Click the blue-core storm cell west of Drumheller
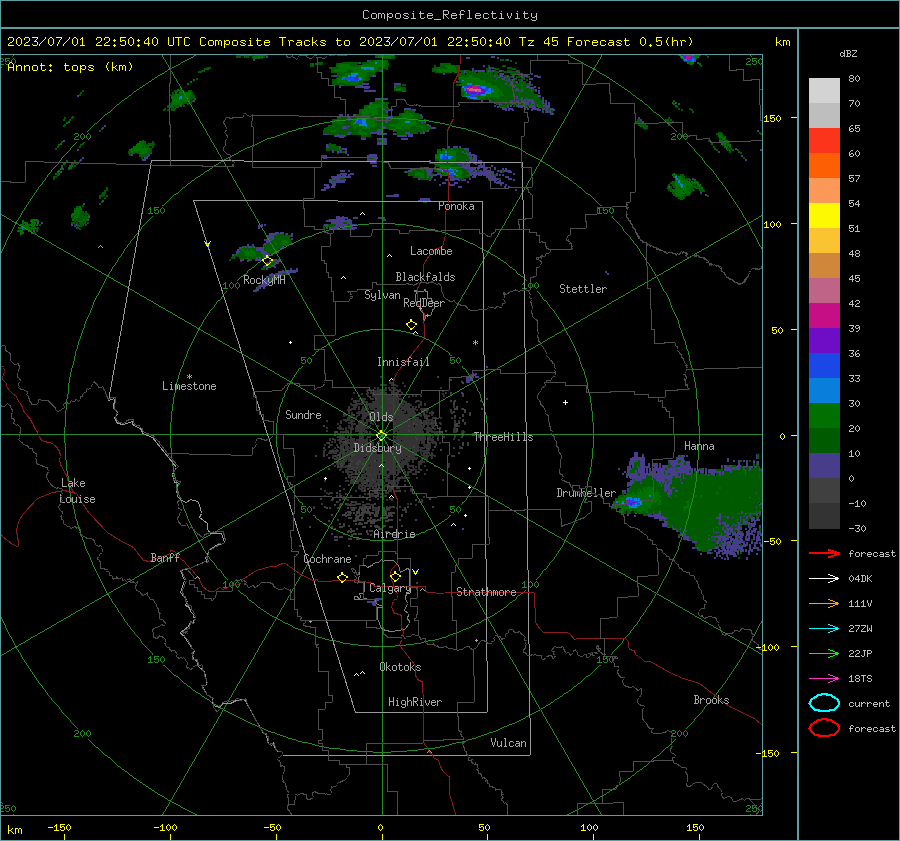The height and width of the screenshot is (841, 900). [x=633, y=502]
